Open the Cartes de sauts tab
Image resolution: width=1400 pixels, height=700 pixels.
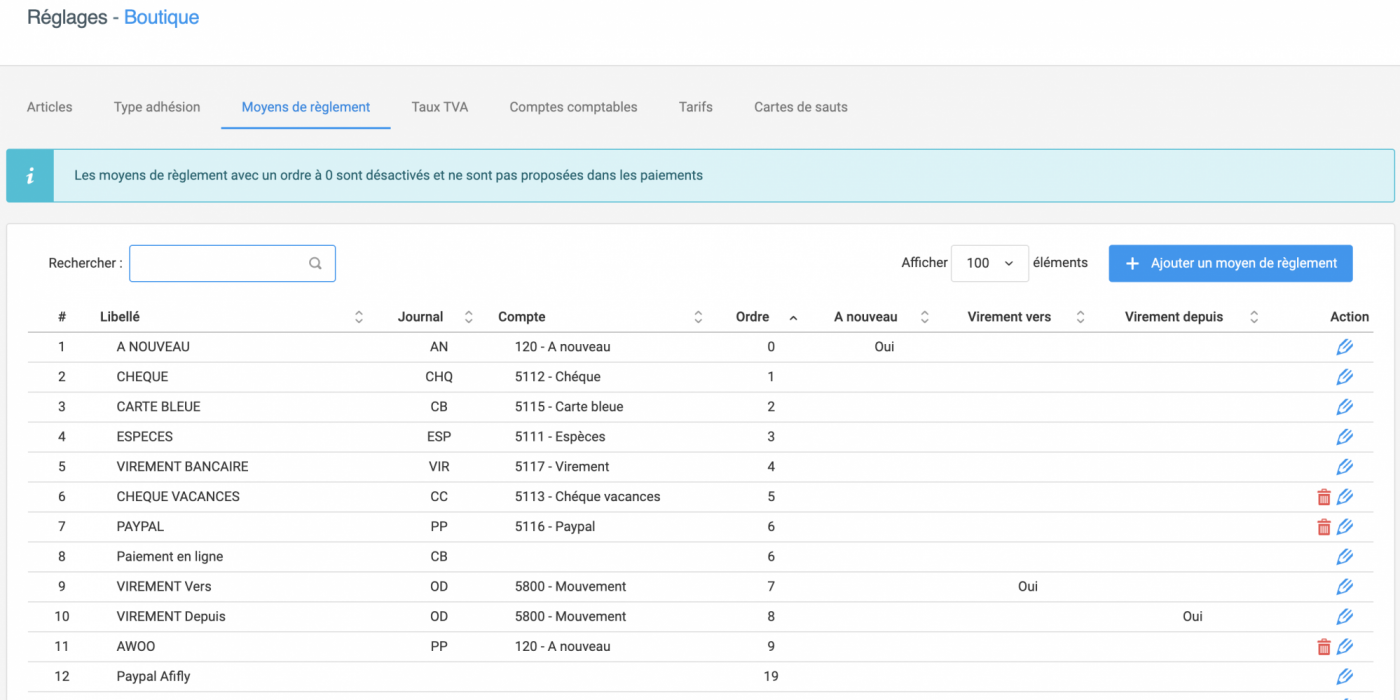(x=801, y=107)
